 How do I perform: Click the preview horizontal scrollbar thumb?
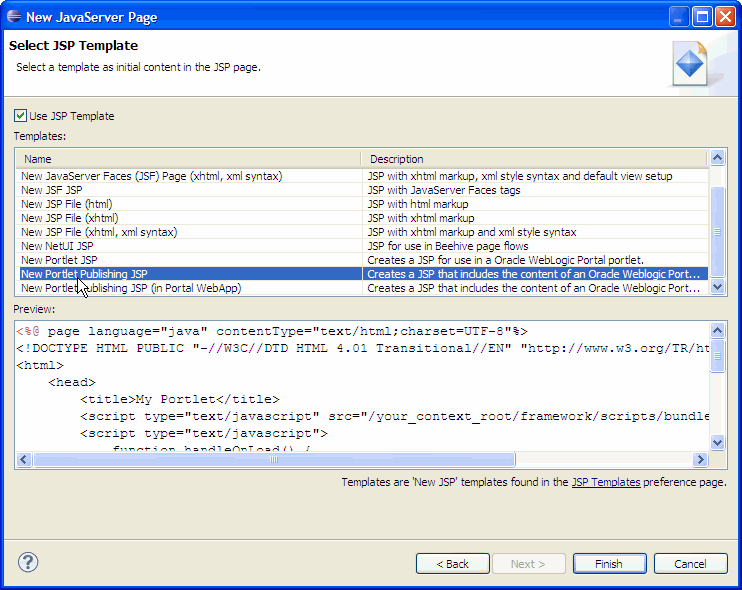pos(274,459)
